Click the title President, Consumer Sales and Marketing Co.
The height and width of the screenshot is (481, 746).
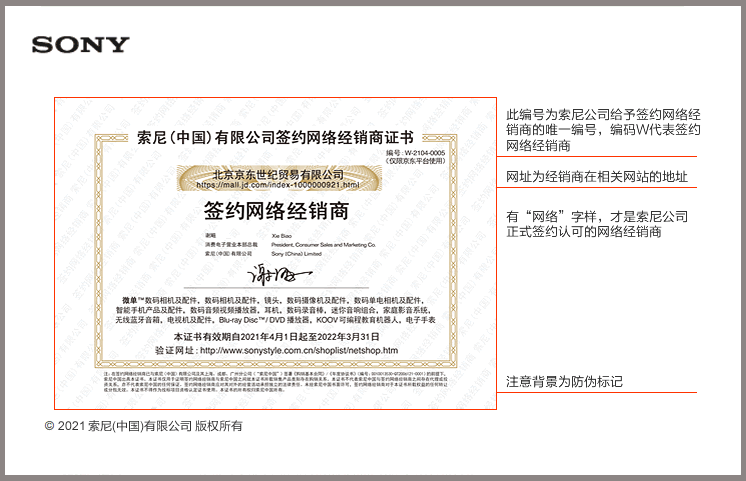coord(324,245)
